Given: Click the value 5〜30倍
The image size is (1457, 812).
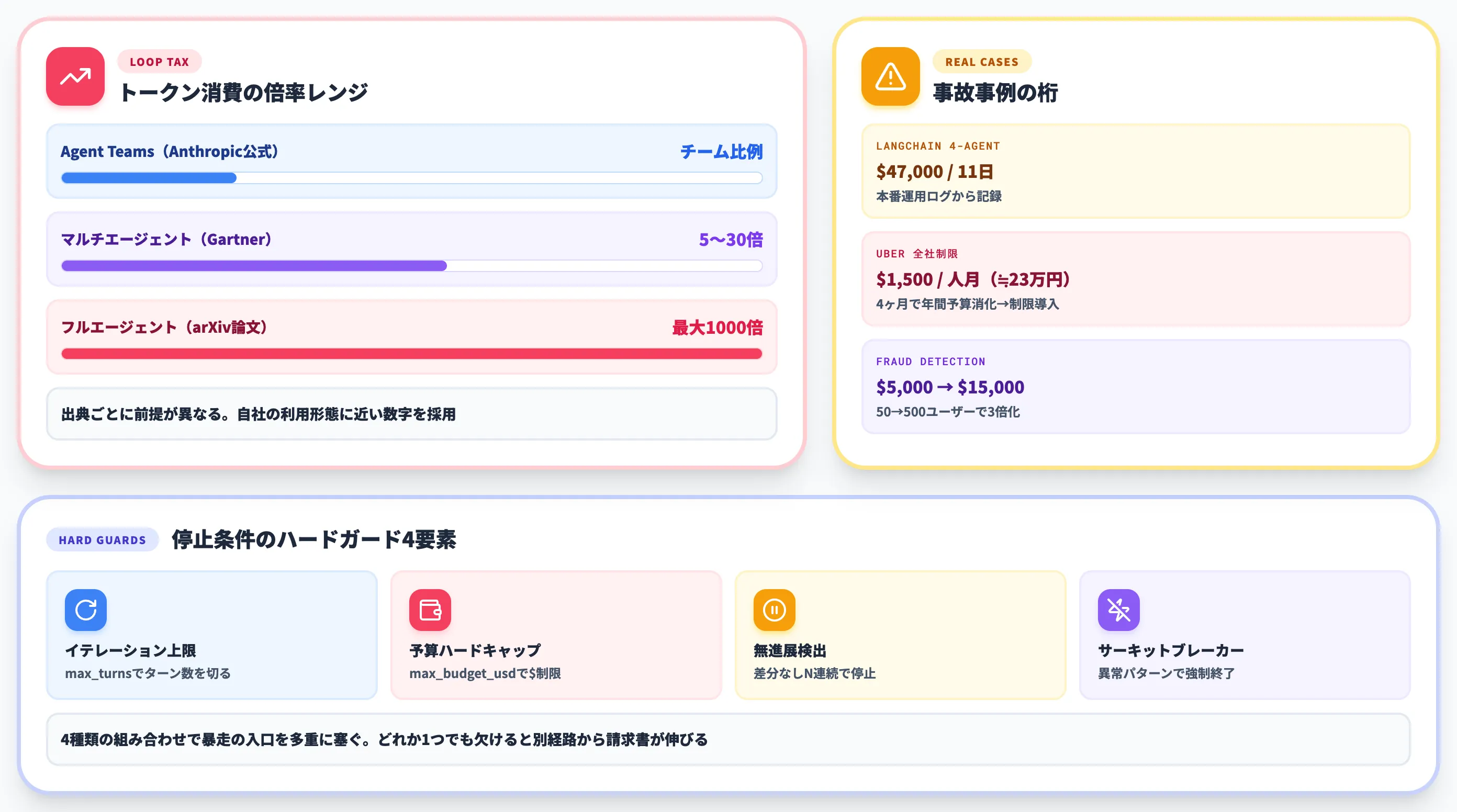Looking at the screenshot, I should [x=731, y=239].
